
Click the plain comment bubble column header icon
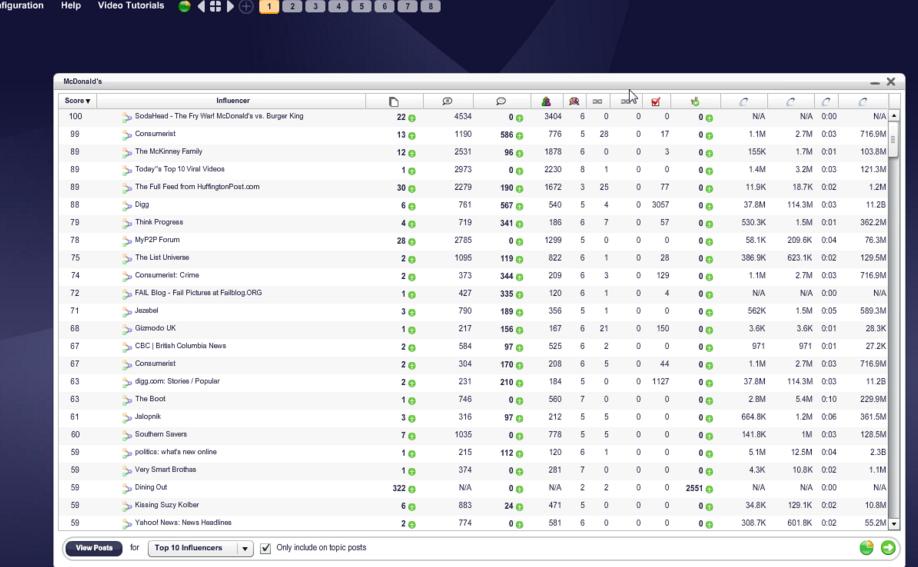pyautogui.click(x=501, y=101)
